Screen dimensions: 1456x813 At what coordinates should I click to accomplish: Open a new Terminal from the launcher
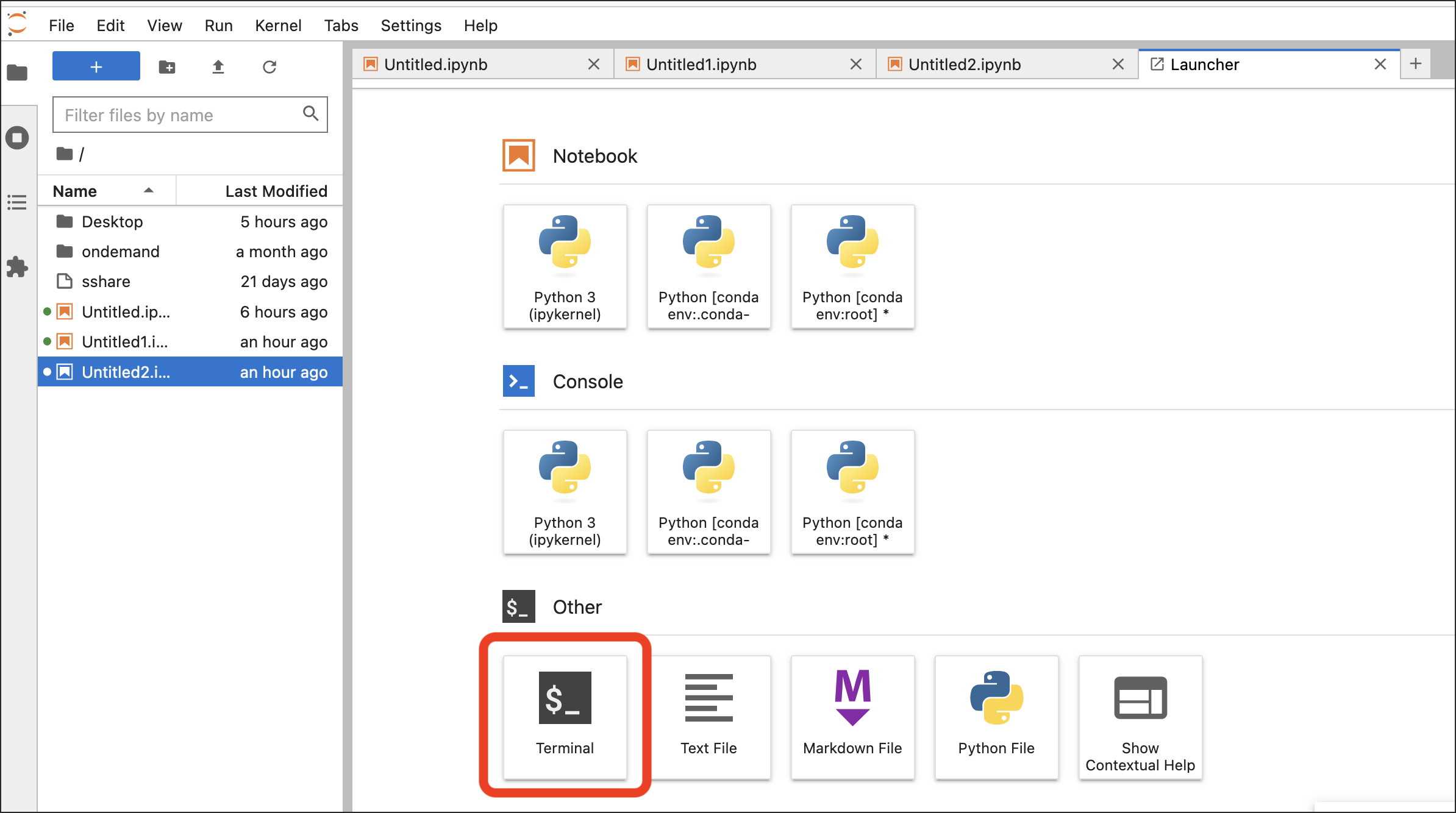pos(565,716)
